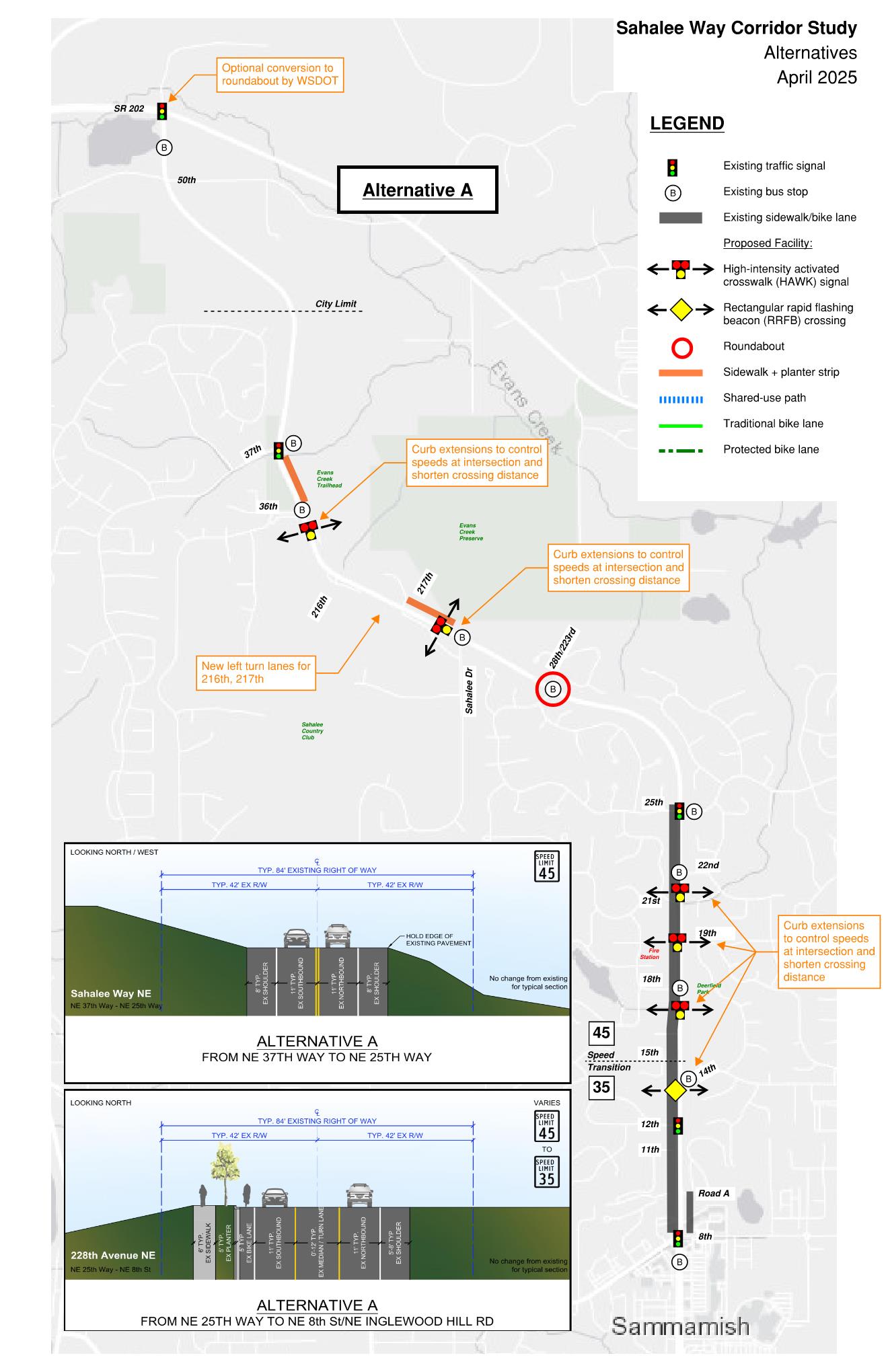The height and width of the screenshot is (1372, 888).
Task: Click the Speed Limit 35 sign in bottom cross-section
Action: tap(547, 1172)
